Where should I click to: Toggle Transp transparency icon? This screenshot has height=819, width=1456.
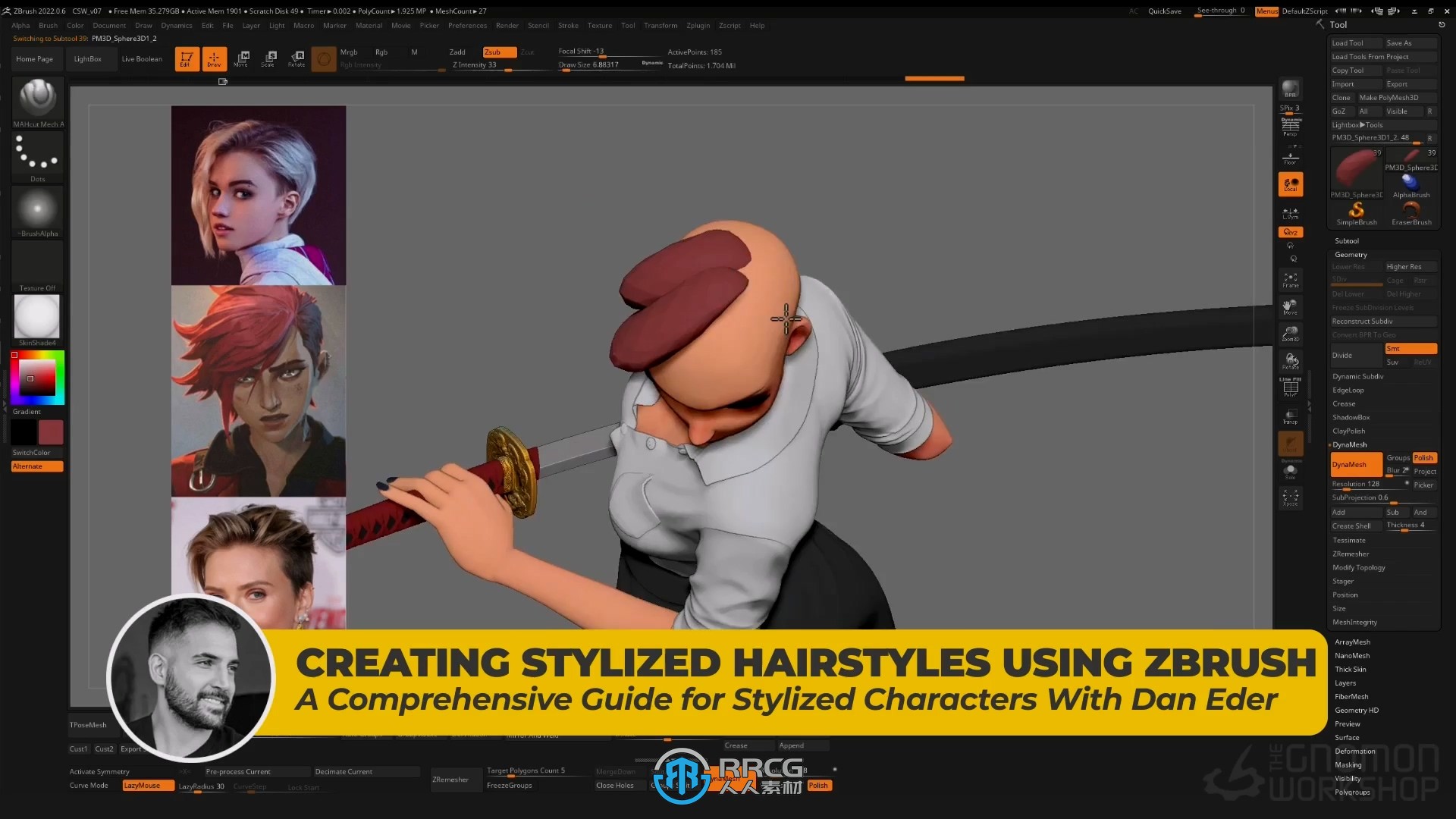coord(1290,416)
